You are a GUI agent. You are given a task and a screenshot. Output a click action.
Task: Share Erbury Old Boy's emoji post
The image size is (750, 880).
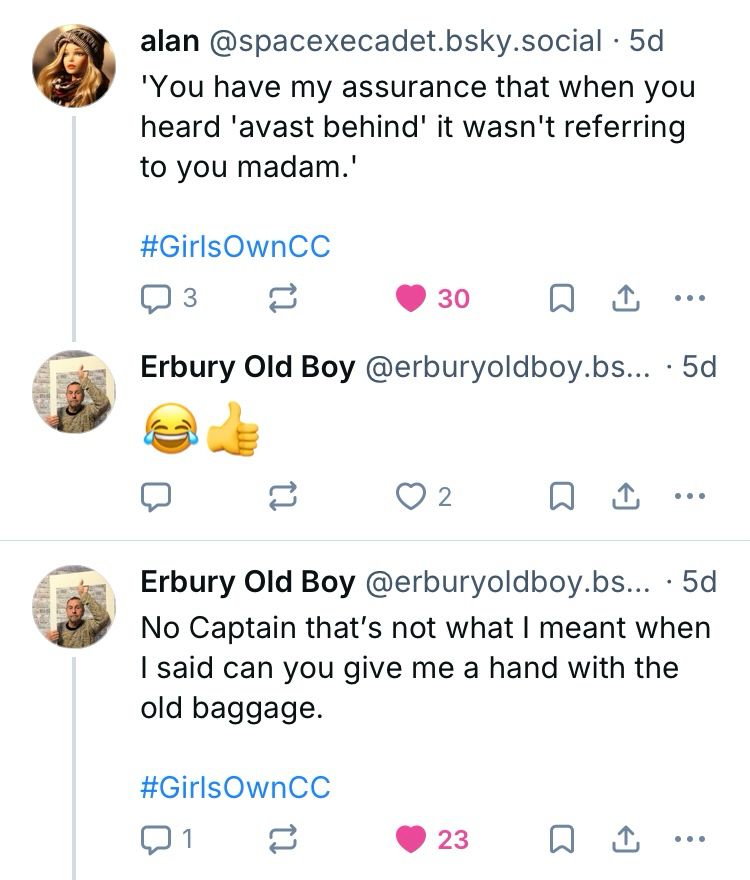click(624, 497)
